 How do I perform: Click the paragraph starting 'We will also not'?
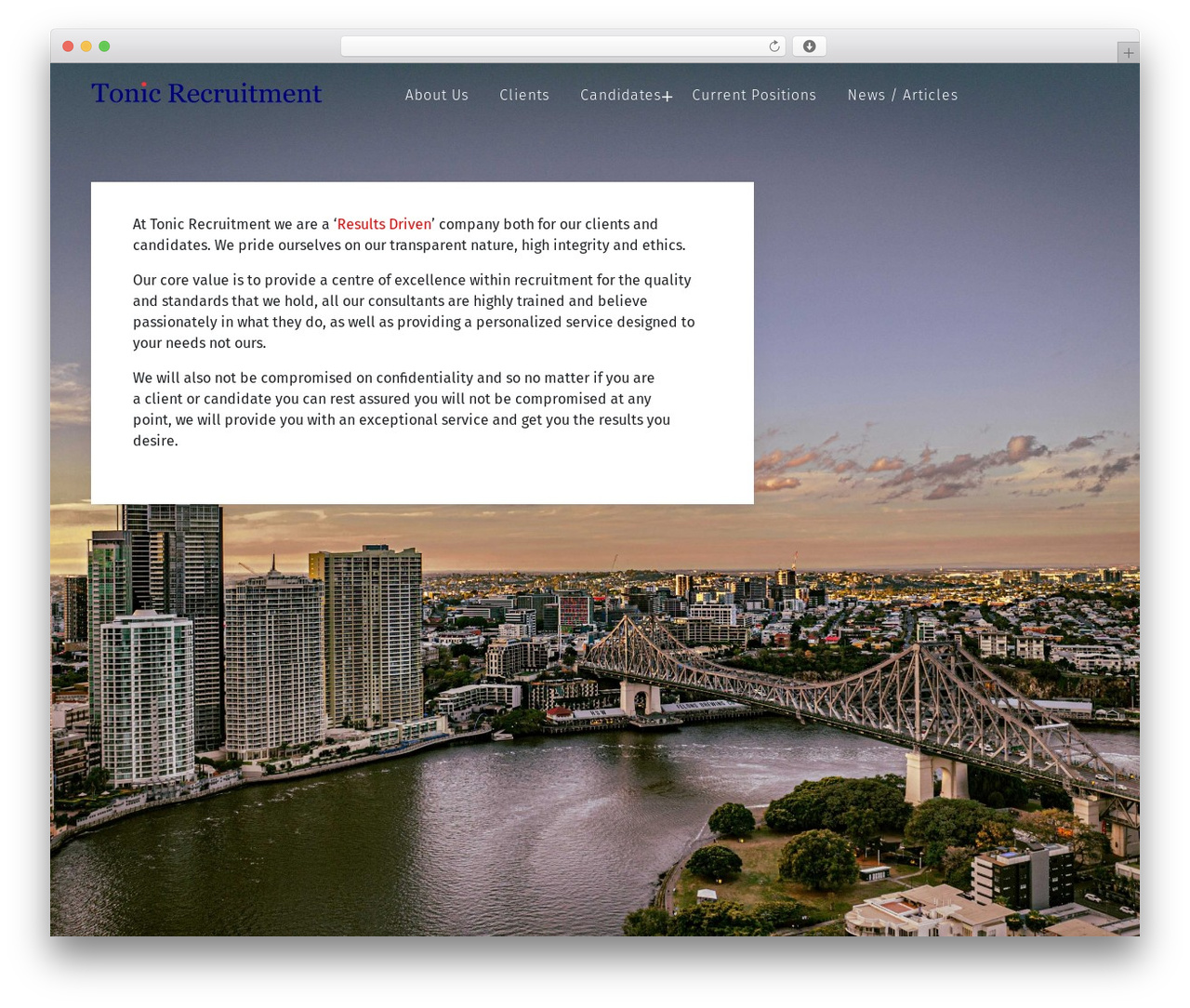tap(402, 409)
